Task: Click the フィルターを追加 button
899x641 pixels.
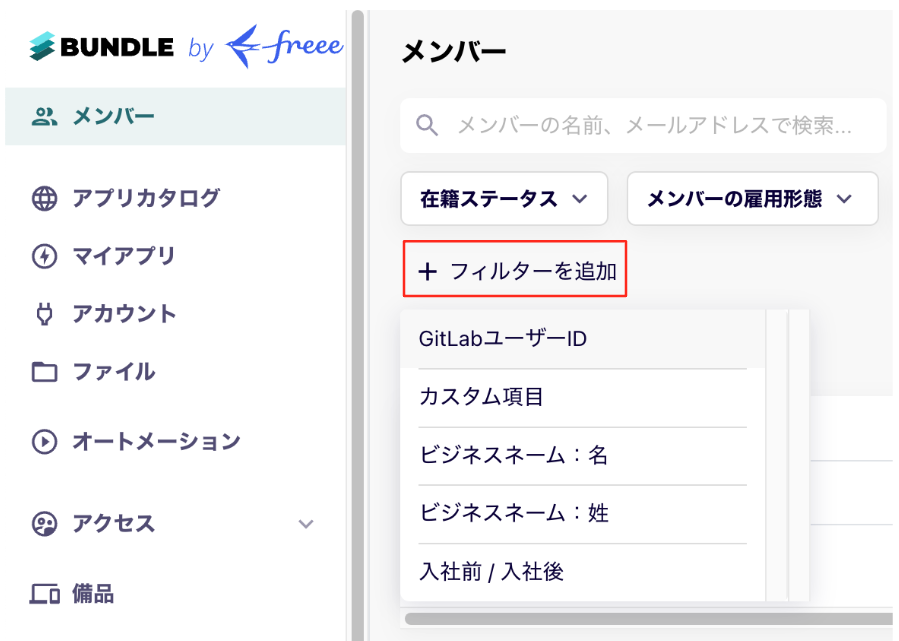Action: (x=515, y=269)
